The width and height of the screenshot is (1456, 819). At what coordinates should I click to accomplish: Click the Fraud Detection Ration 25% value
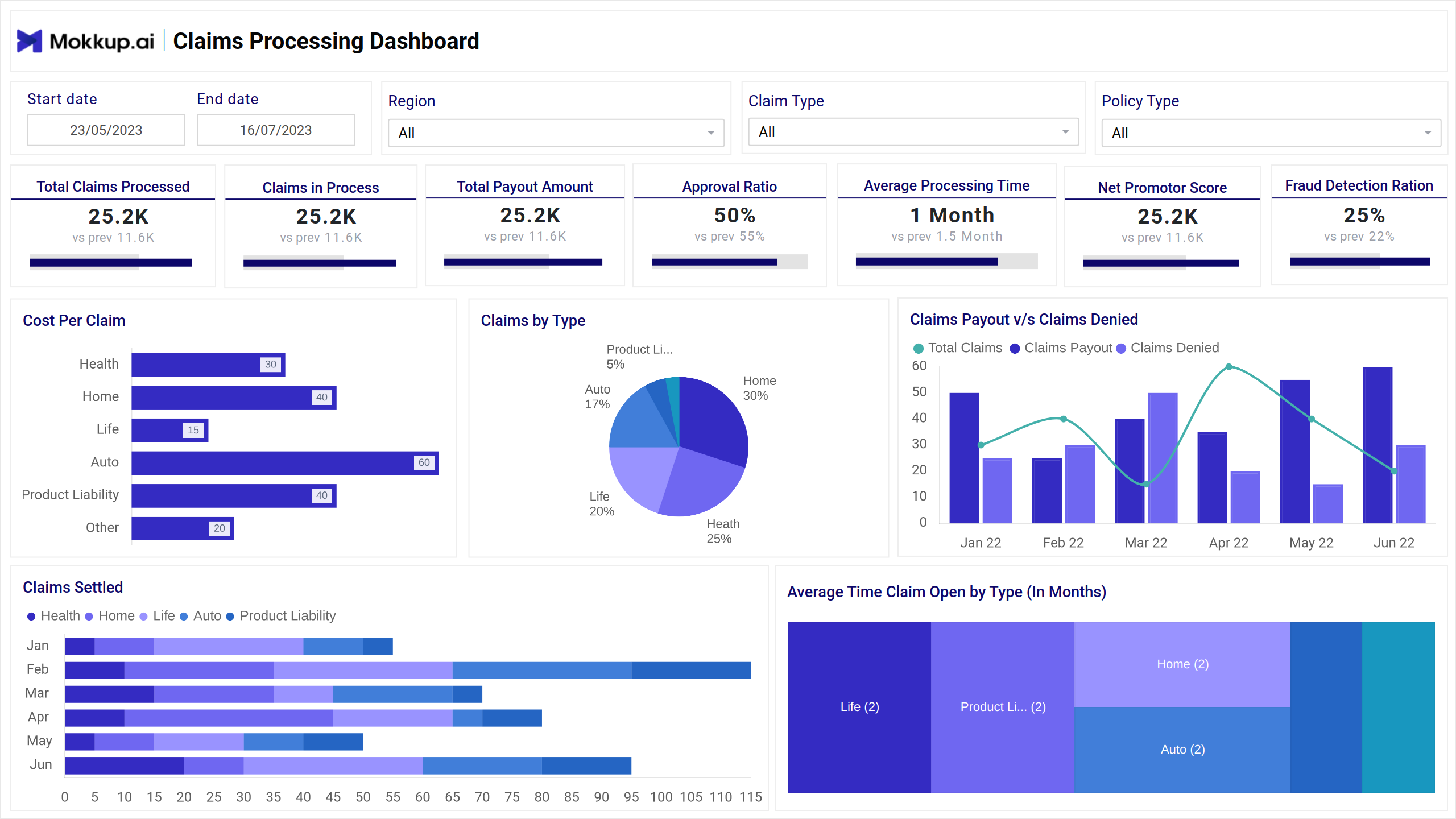tap(1364, 215)
